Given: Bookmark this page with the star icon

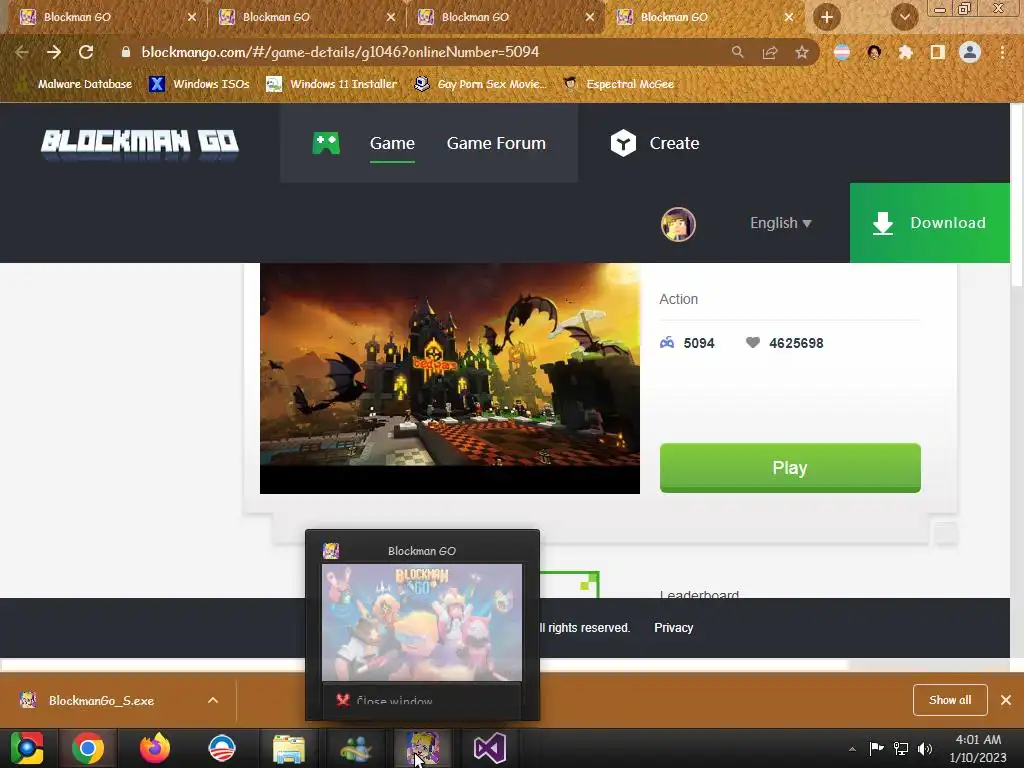Looking at the screenshot, I should click(802, 52).
